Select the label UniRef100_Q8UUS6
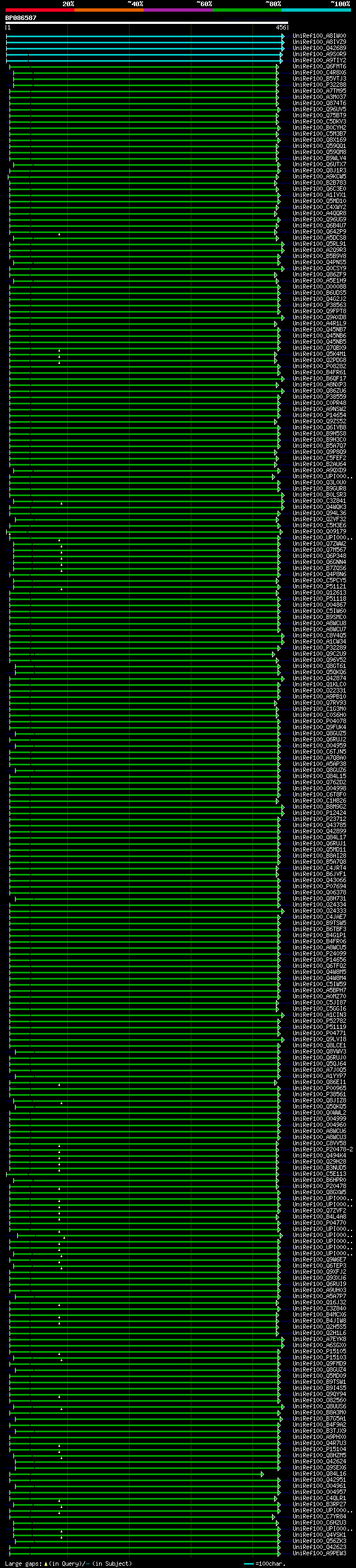This screenshot has width=356, height=1568. click(x=319, y=1406)
